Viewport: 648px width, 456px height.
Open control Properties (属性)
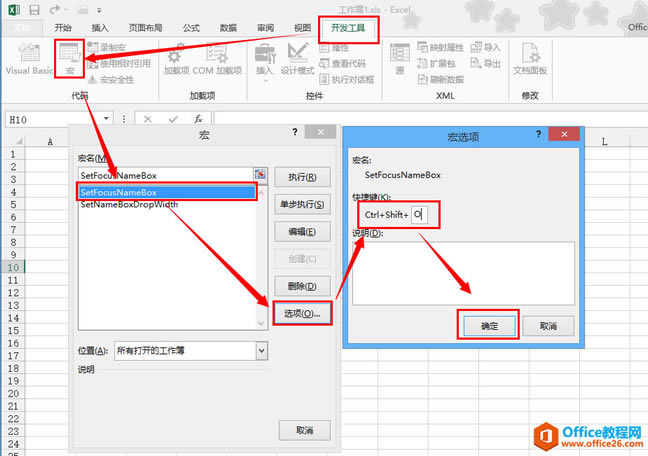pos(334,48)
